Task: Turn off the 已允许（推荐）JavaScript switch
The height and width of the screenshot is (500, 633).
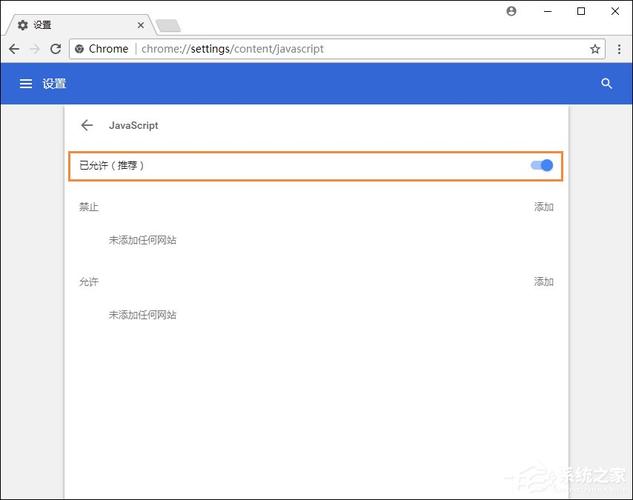Action: (542, 165)
